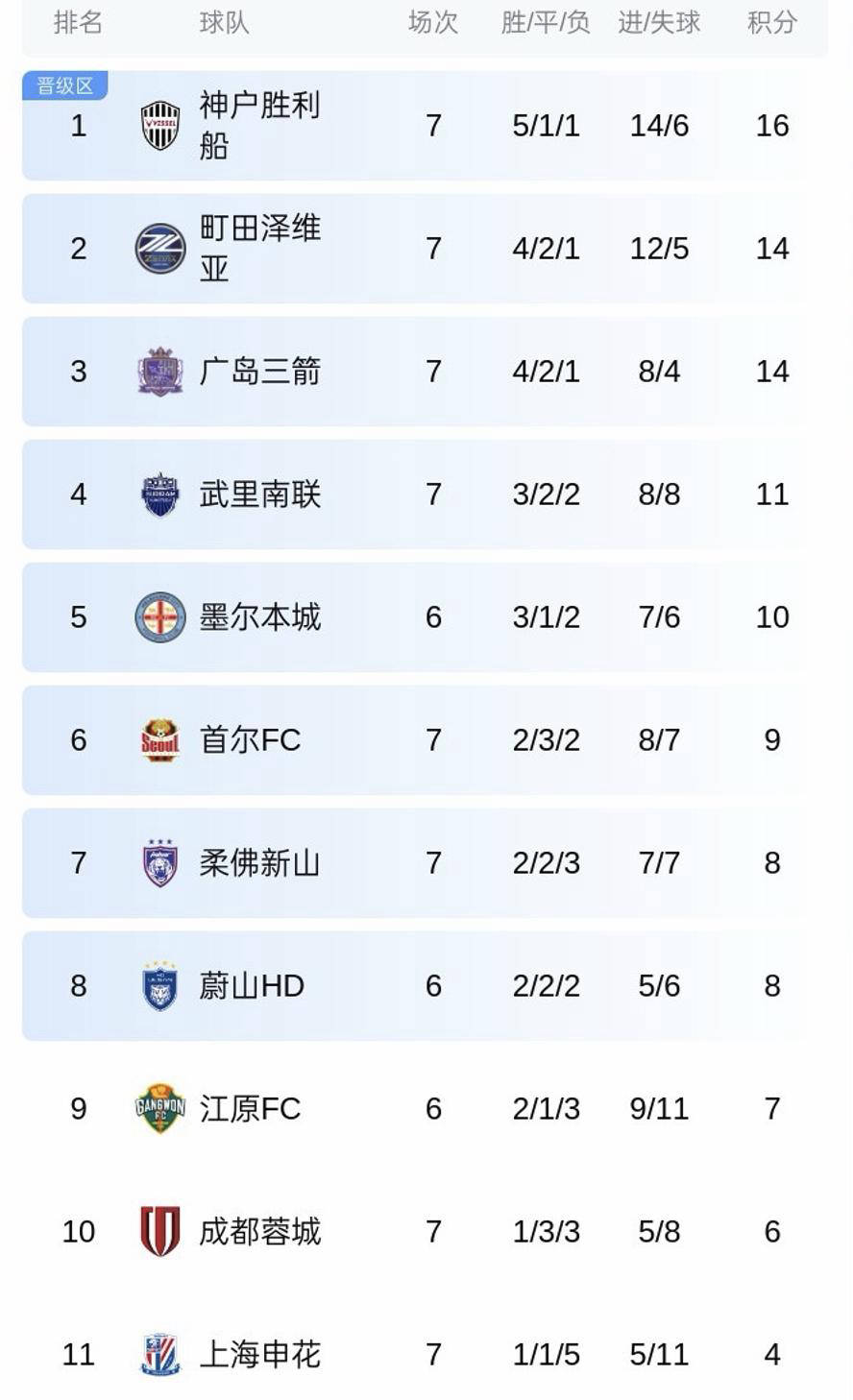Select the 上海申花 standings row name

click(x=259, y=1355)
